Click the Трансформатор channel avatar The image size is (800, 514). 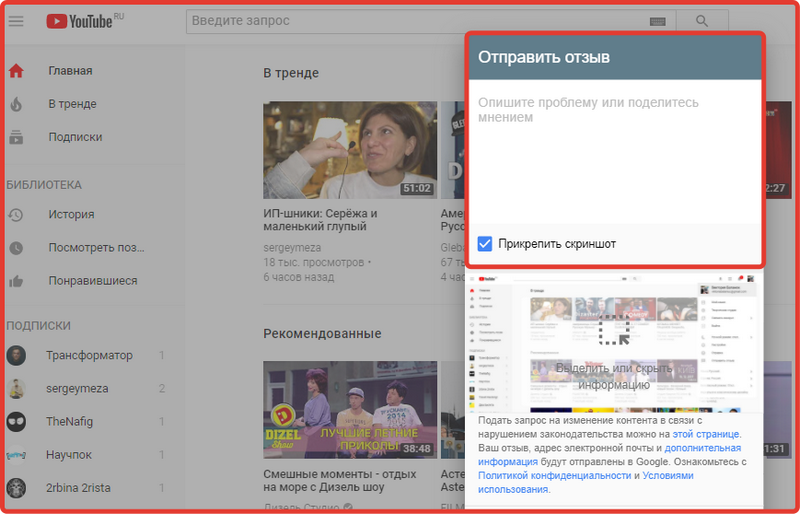(16, 355)
